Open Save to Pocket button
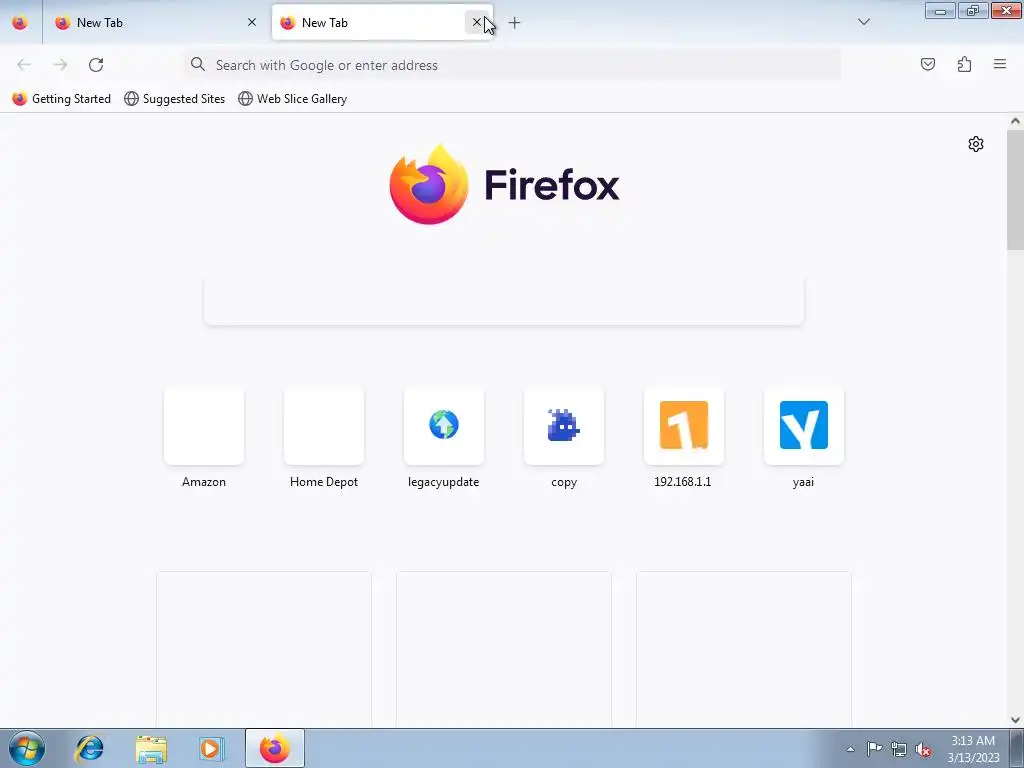Screen dimensions: 1024x768 click(927, 64)
